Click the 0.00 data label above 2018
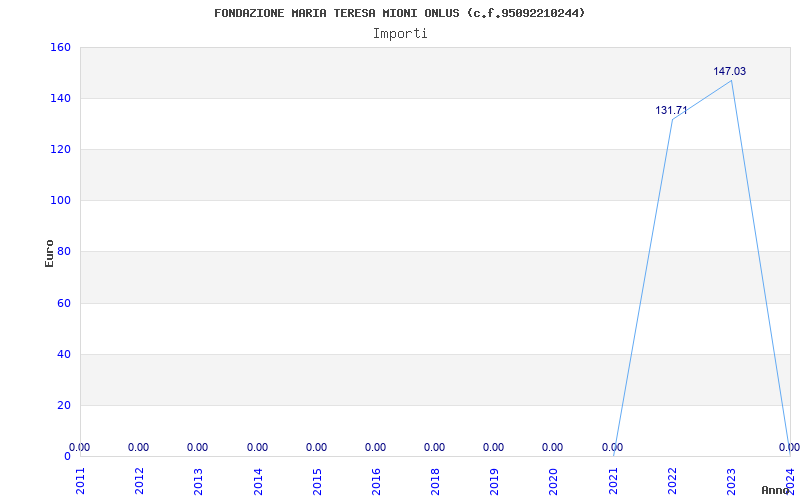This screenshot has width=800, height=500. tap(435, 447)
